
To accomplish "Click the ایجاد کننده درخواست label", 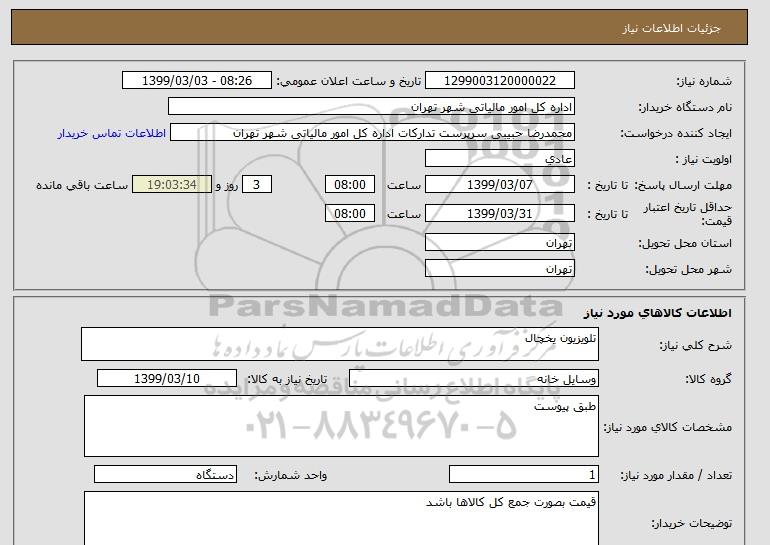I will [x=676, y=133].
